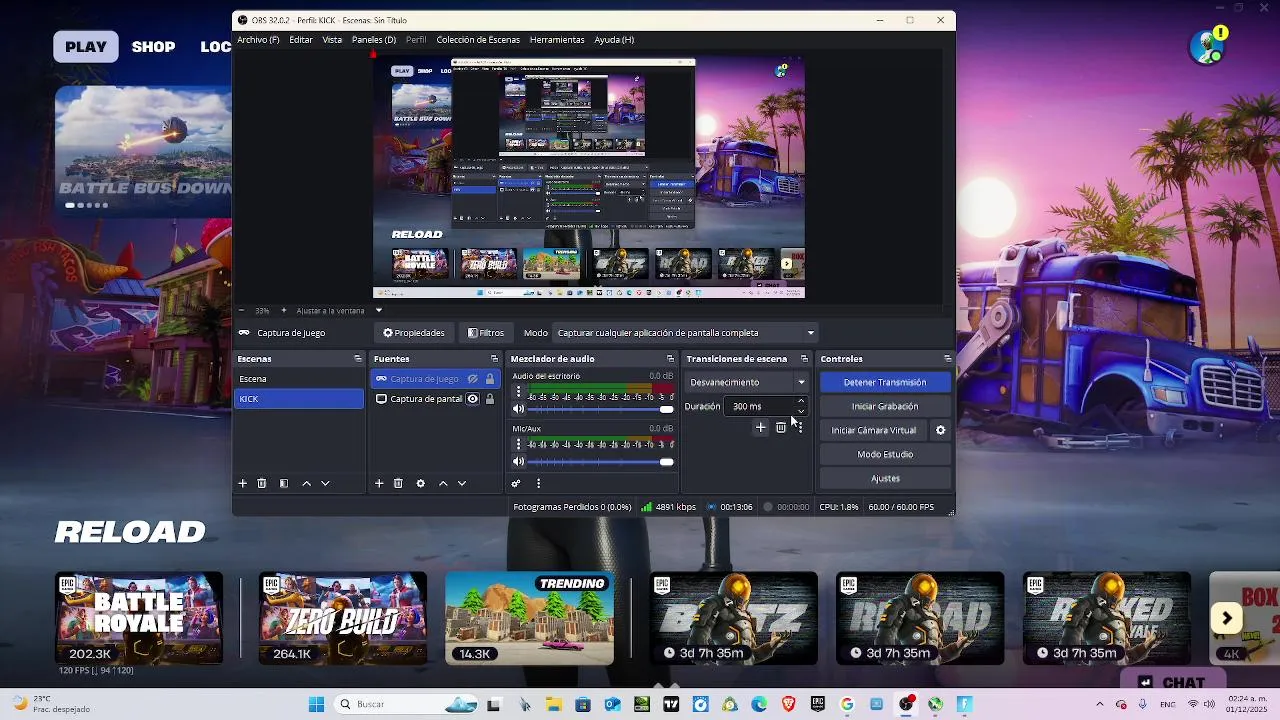Image resolution: width=1280 pixels, height=720 pixels.
Task: Increase Duración value with up arrow
Action: 801,402
